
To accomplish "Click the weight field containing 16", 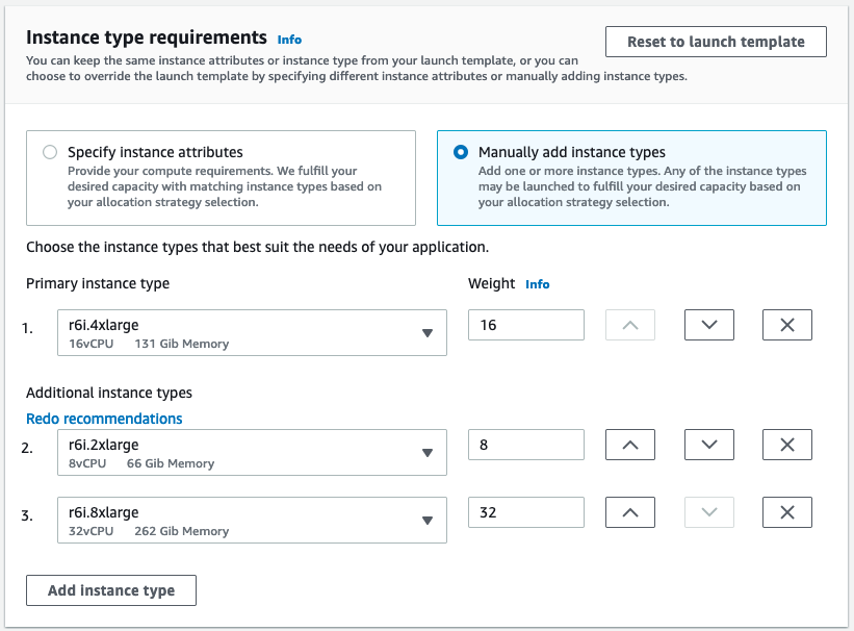I will click(x=526, y=325).
